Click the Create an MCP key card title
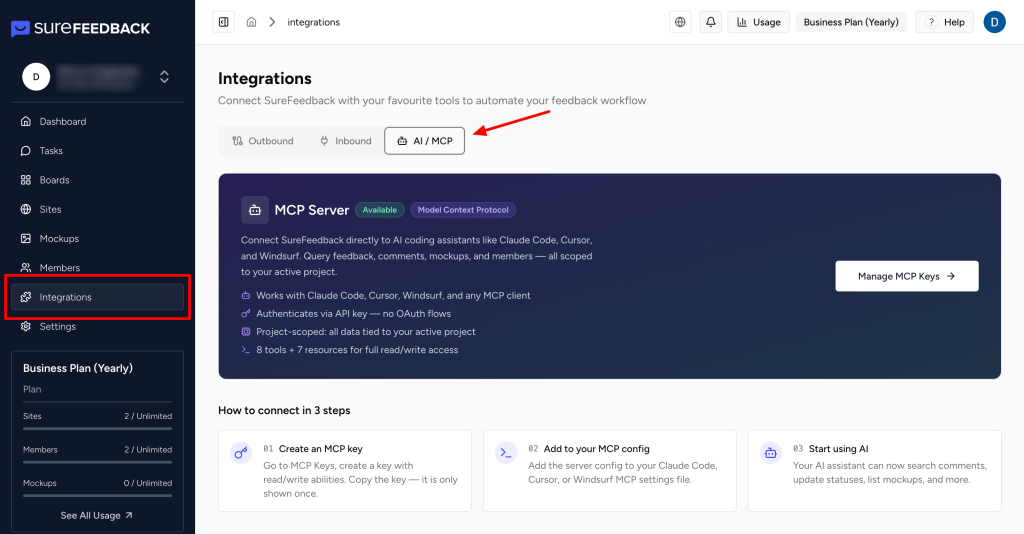 (321, 449)
